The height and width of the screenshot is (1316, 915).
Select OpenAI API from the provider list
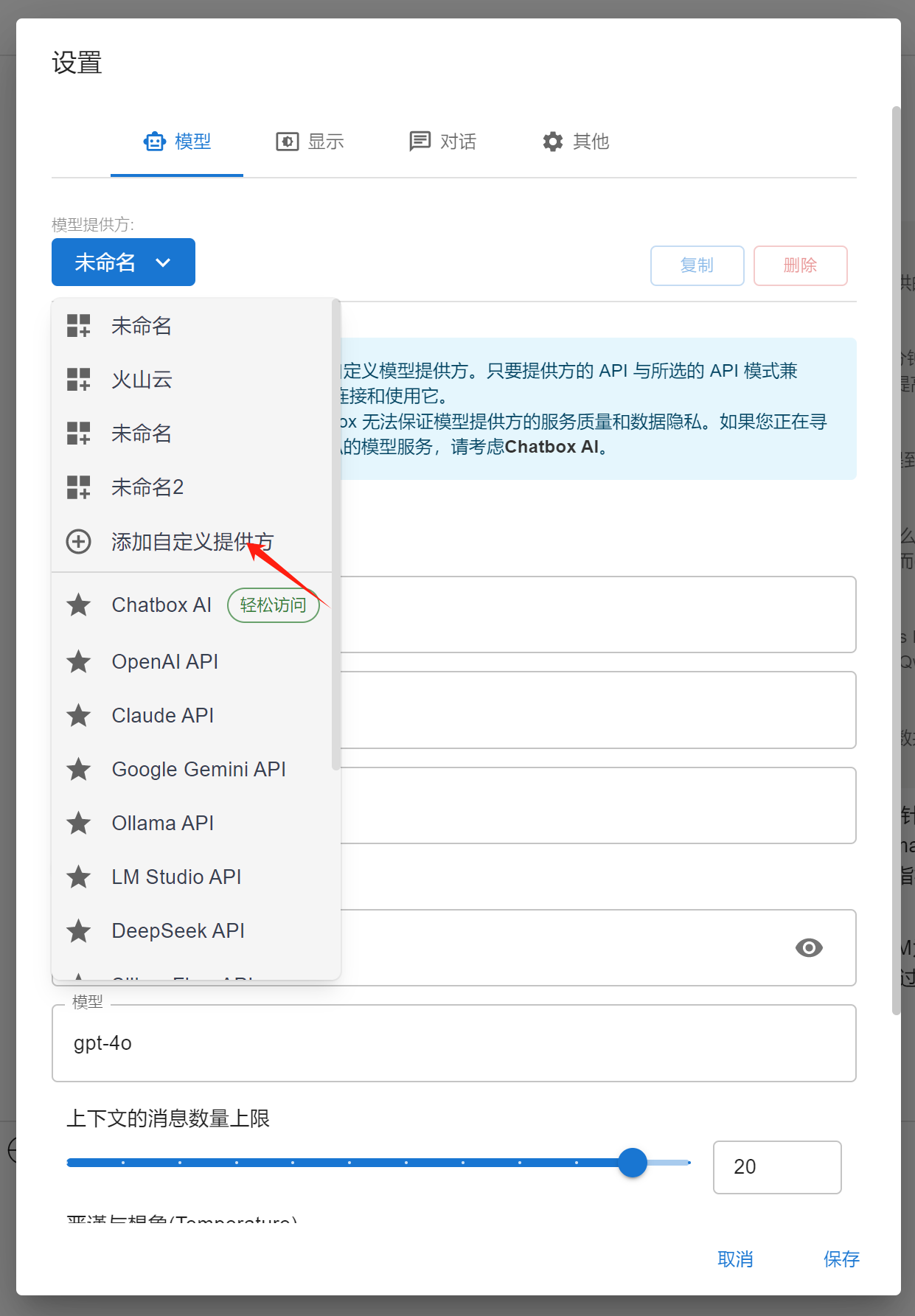192,662
